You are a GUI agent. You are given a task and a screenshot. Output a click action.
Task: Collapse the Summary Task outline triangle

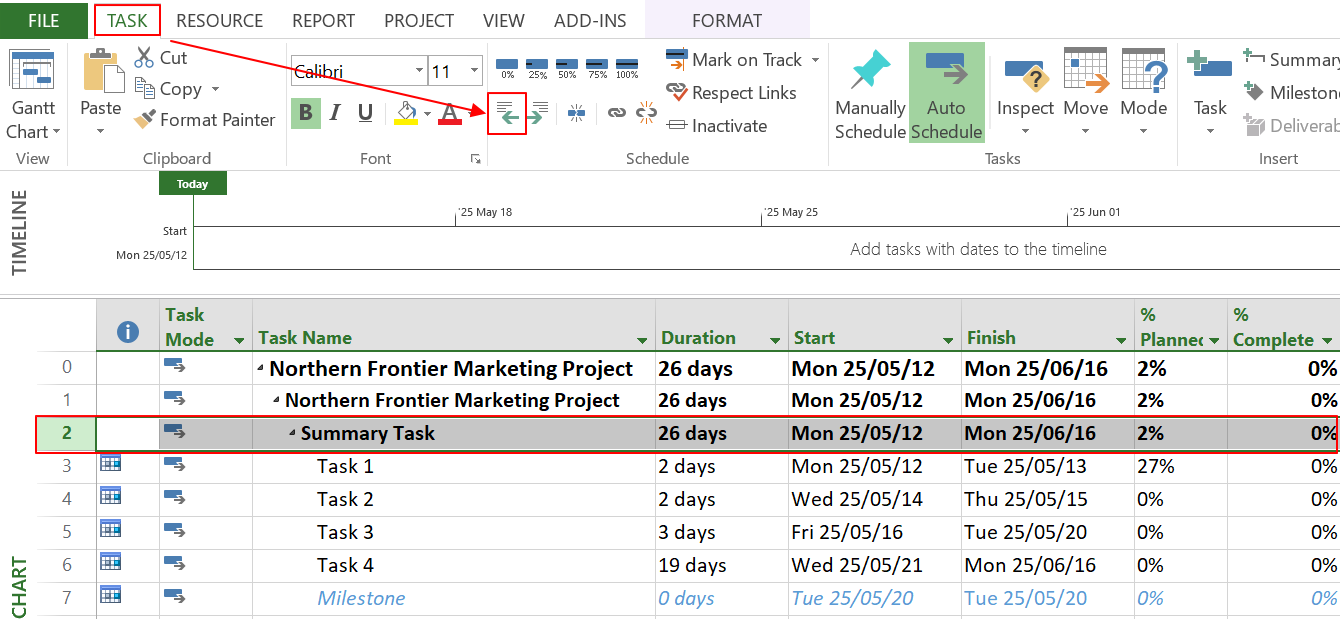coord(293,434)
